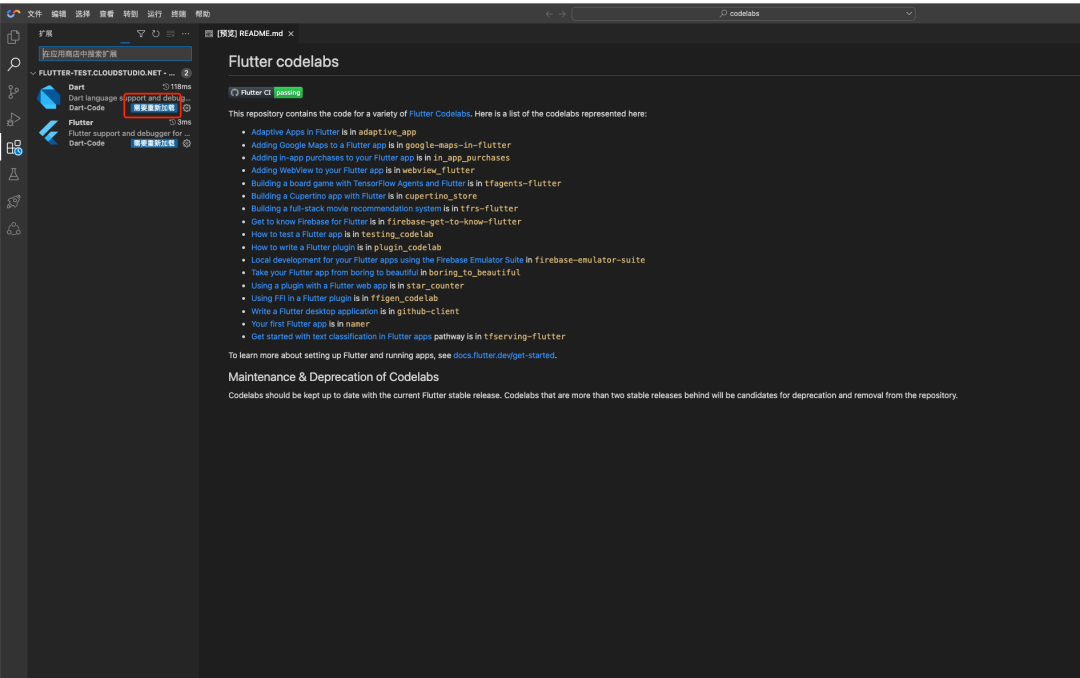Open the TensorFlow Agents board game link
The height and width of the screenshot is (678, 1080).
pos(358,183)
